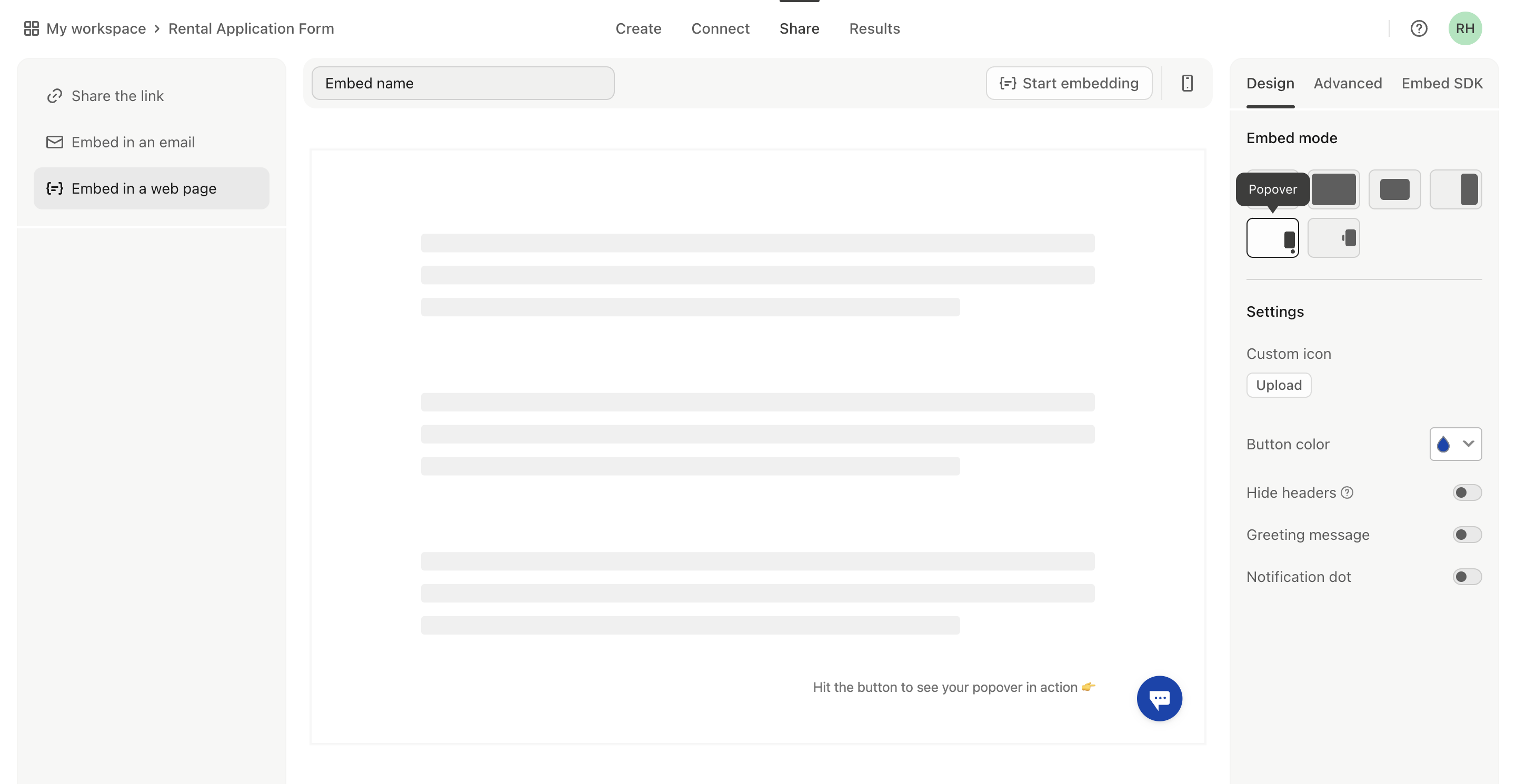The width and height of the screenshot is (1516, 784).
Task: Click the Embed name input field
Action: [x=463, y=83]
